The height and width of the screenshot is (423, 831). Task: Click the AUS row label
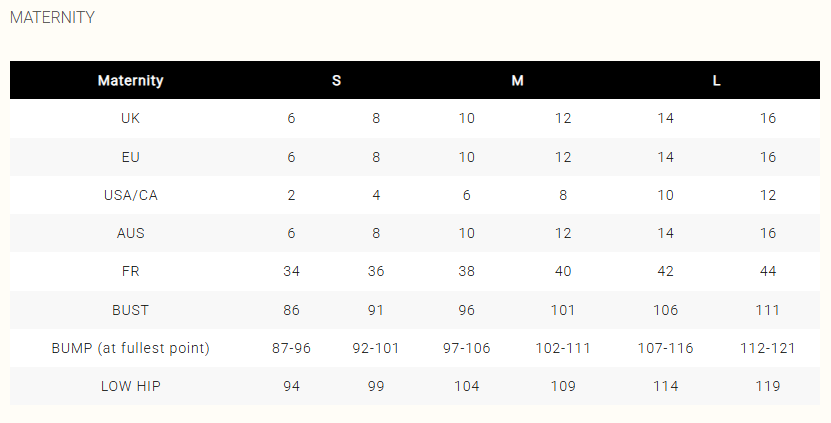coord(131,233)
